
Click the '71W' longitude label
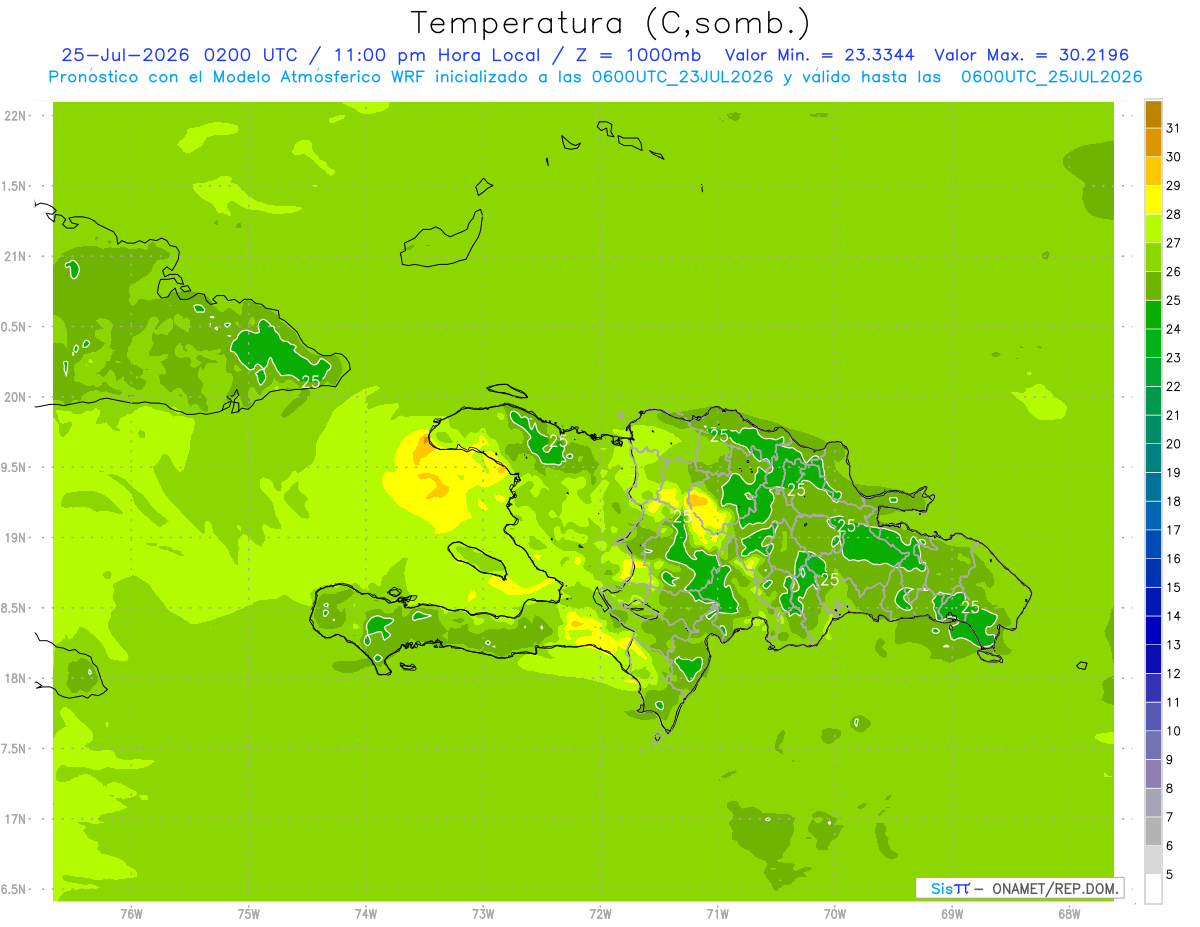[x=717, y=913]
